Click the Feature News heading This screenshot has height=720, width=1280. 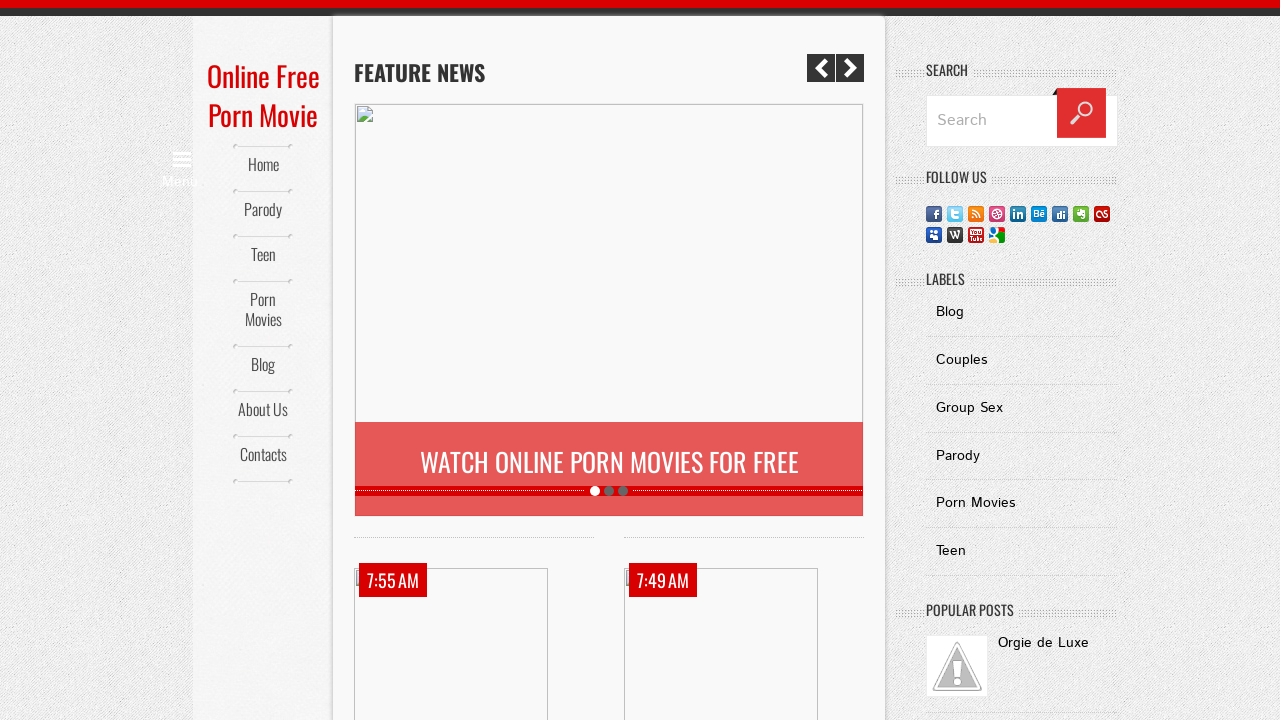pyautogui.click(x=420, y=73)
